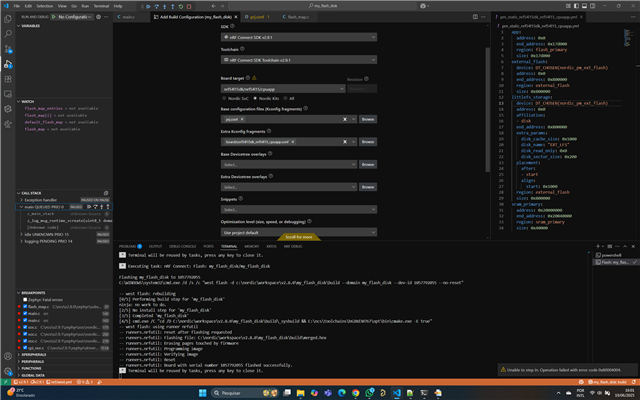Open the Explorer view in activity bar
The image size is (640, 400).
click(8, 19)
